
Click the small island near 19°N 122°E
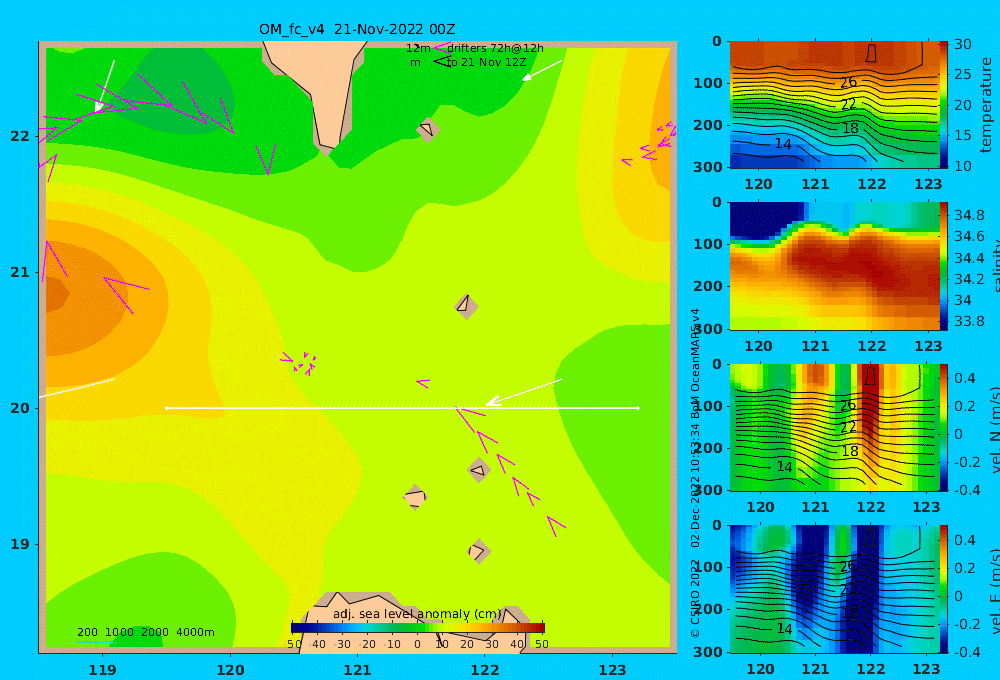478,551
